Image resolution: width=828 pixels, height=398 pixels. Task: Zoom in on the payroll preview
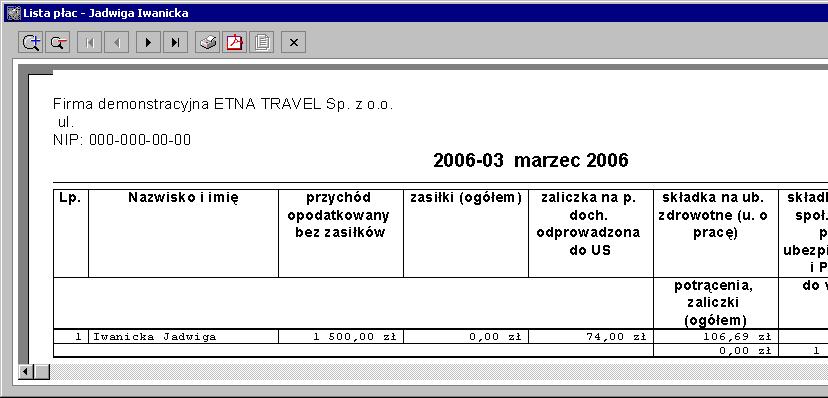pyautogui.click(x=31, y=43)
